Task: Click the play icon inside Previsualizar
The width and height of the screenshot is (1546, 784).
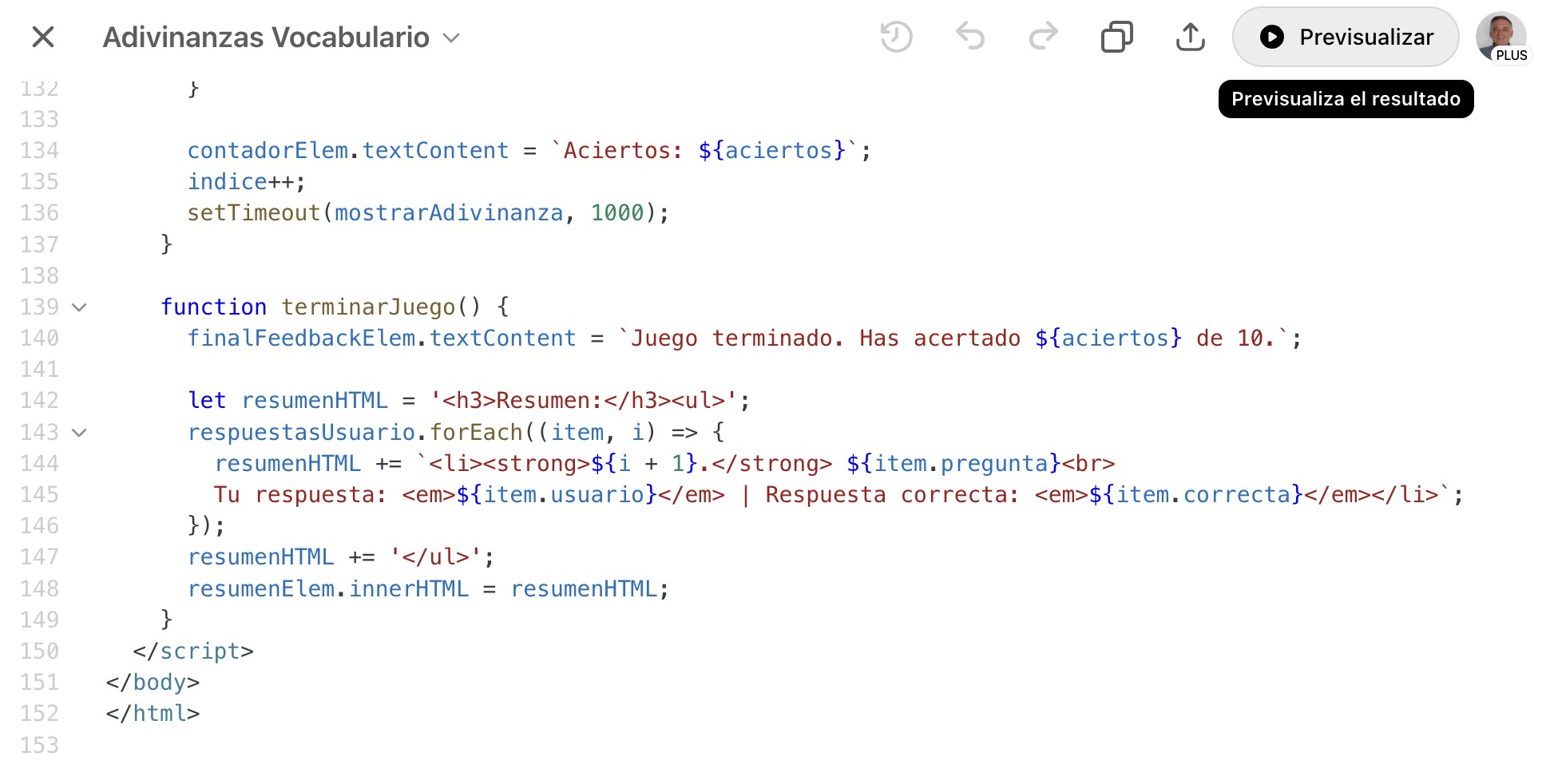Action: coord(1271,37)
